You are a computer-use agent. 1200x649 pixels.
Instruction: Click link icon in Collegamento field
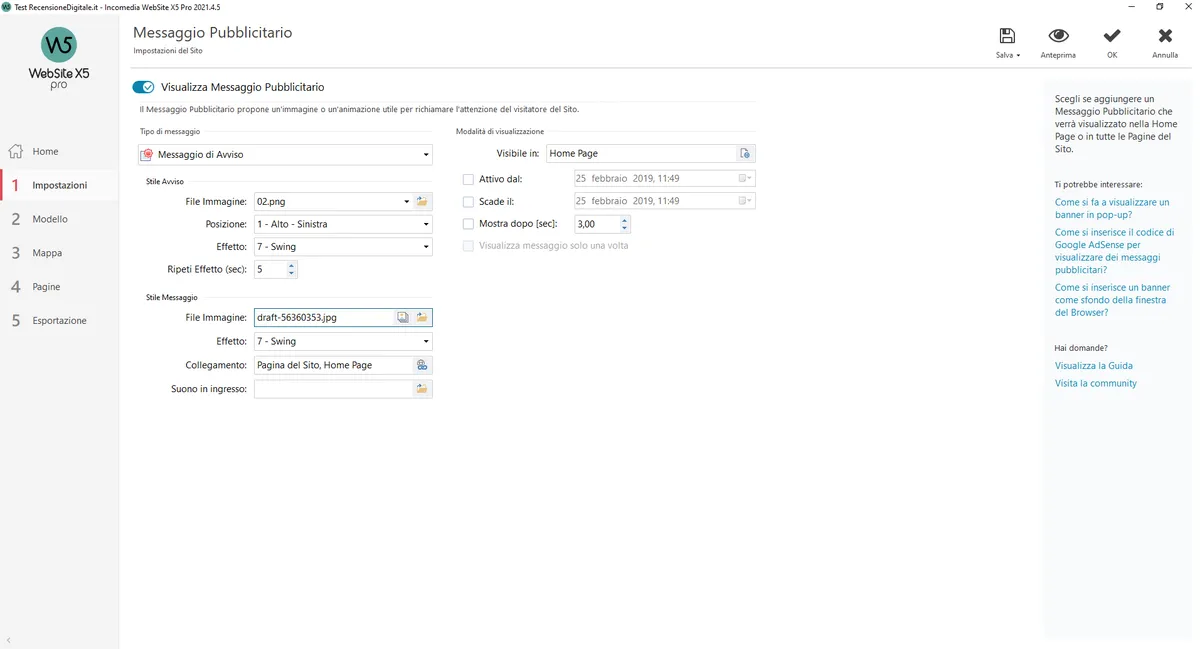pyautogui.click(x=422, y=365)
